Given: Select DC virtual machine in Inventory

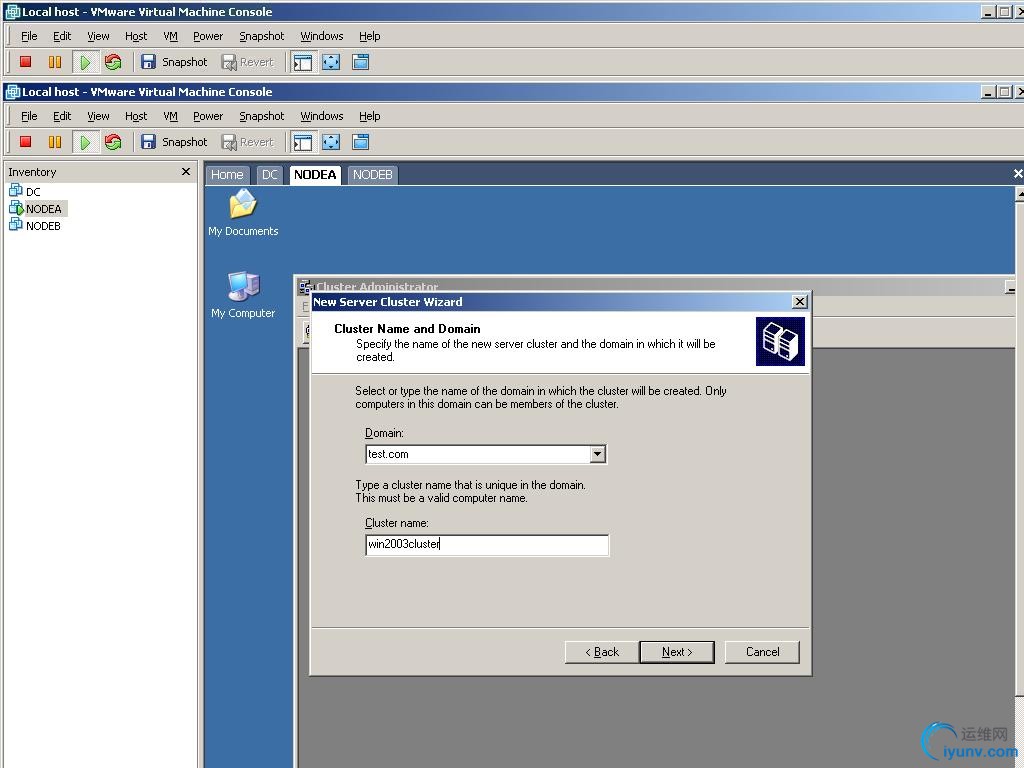Looking at the screenshot, I should (x=25, y=191).
